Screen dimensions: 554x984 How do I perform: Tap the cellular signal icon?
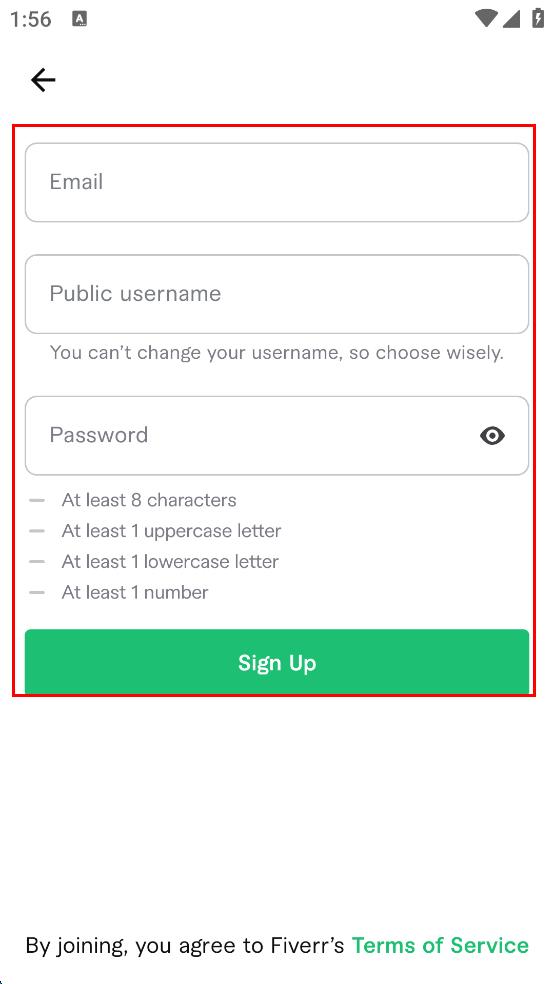[x=511, y=19]
